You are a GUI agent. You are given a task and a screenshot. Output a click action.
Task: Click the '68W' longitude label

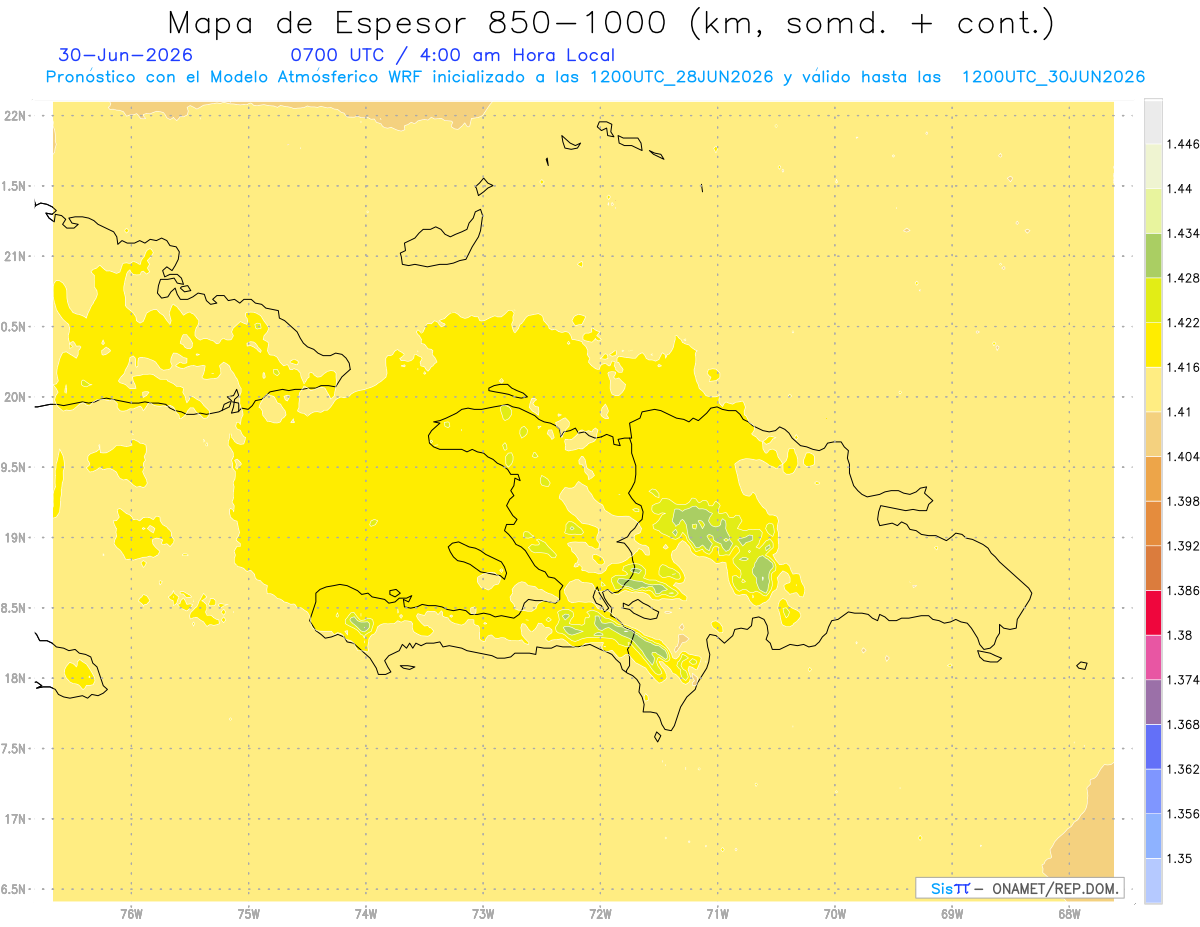pos(1069,914)
